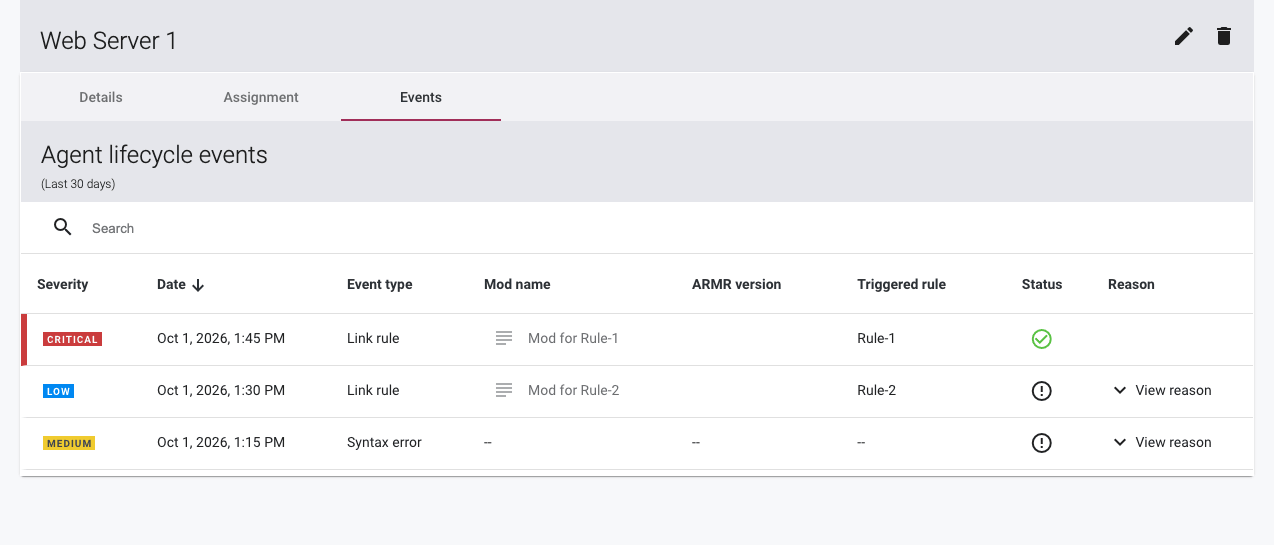
Task: Click View reason text in Rule-2 row
Action: 1173,390
